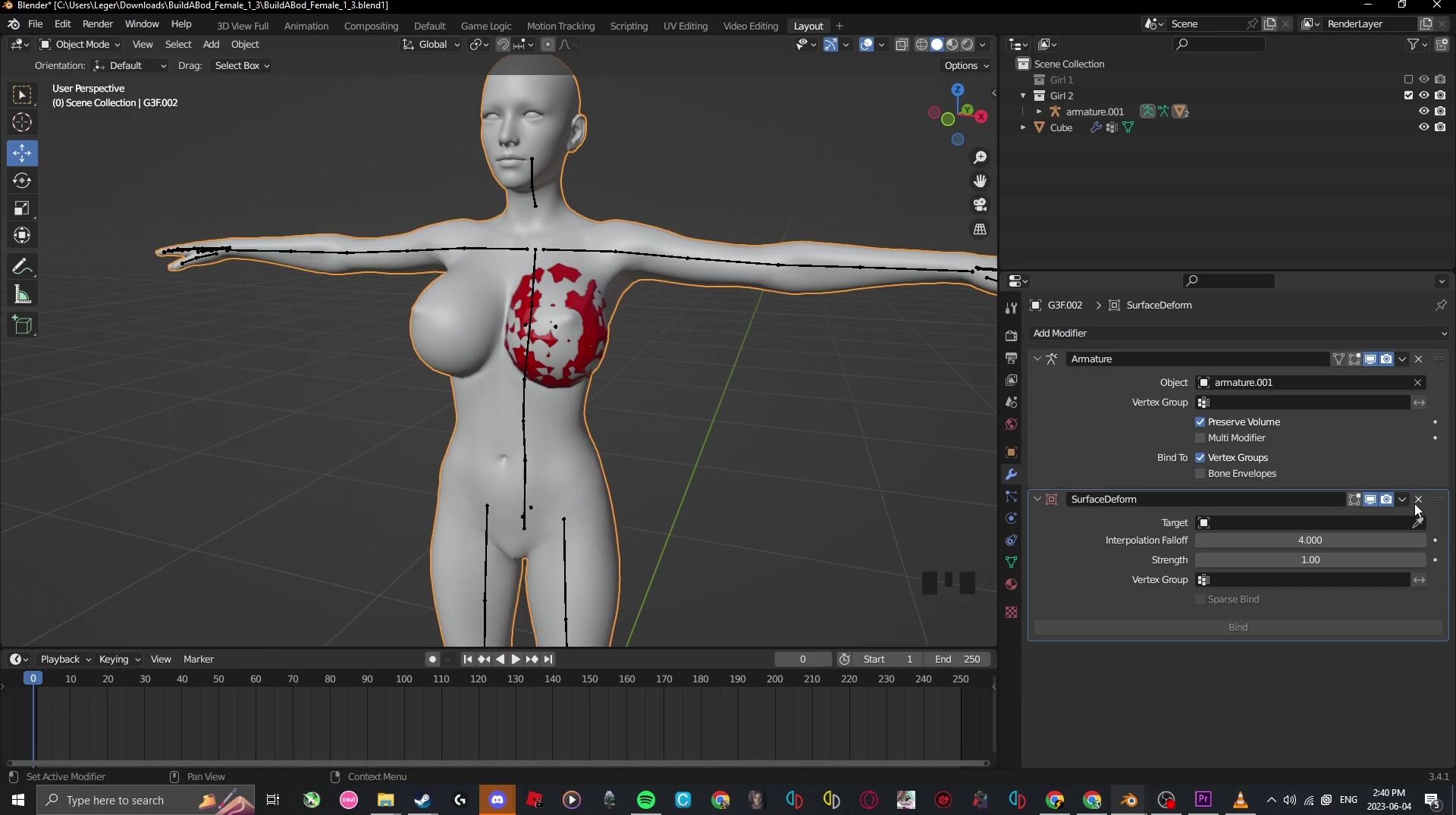Switch to the UV Editing workspace tab
The height and width of the screenshot is (815, 1456).
pyautogui.click(x=685, y=26)
